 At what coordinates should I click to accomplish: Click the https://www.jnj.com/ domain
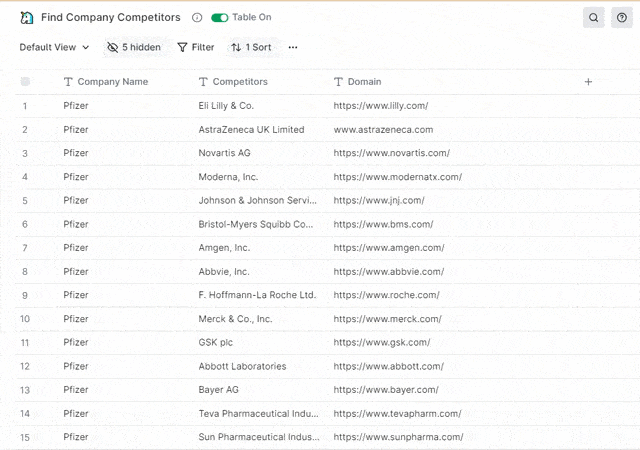[379, 200]
